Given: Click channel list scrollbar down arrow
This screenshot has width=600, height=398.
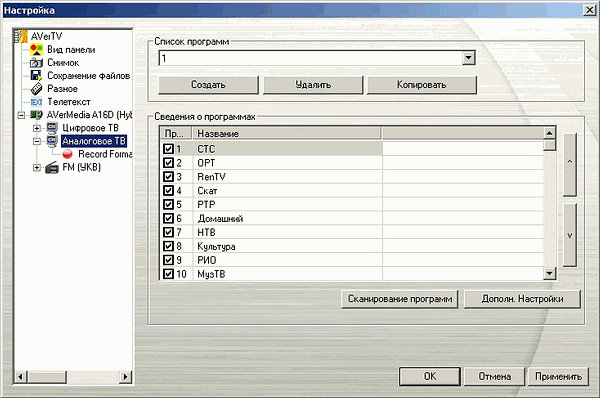Looking at the screenshot, I should (549, 273).
